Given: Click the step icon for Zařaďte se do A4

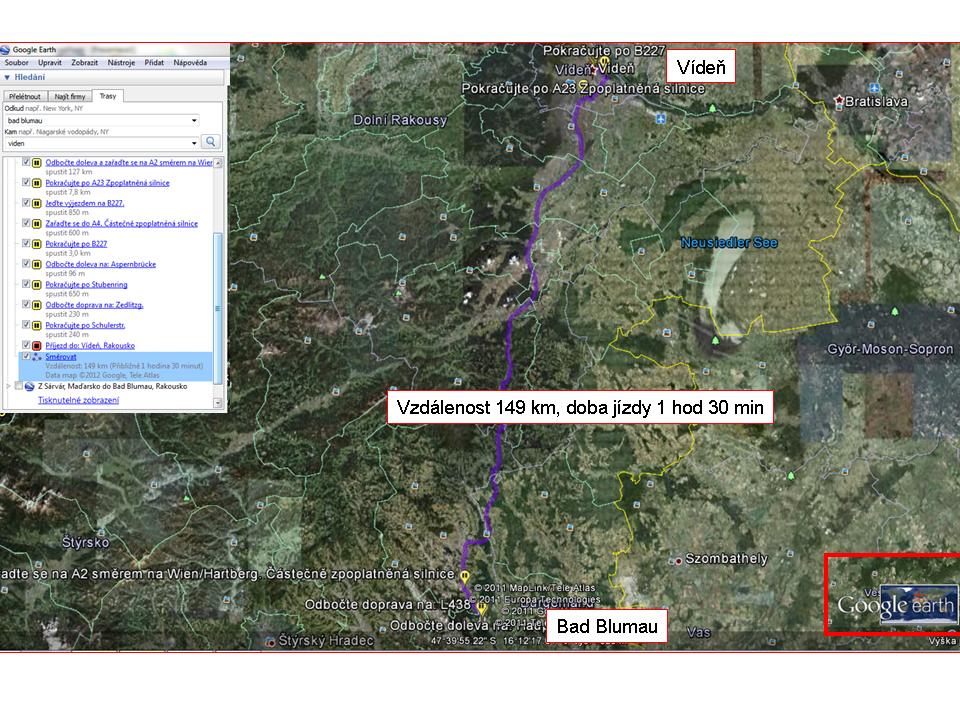Looking at the screenshot, I should (x=37, y=223).
